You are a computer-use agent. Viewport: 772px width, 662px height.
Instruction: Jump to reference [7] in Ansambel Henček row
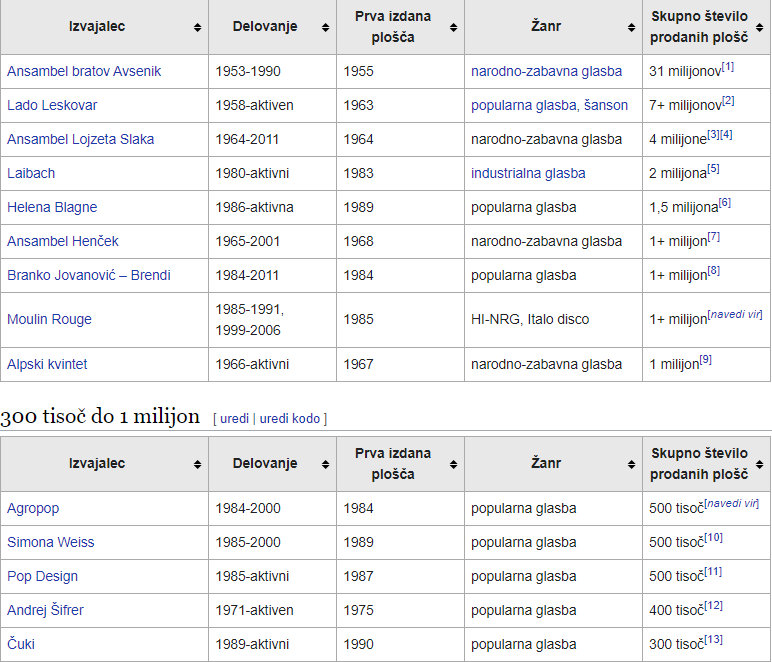point(714,237)
